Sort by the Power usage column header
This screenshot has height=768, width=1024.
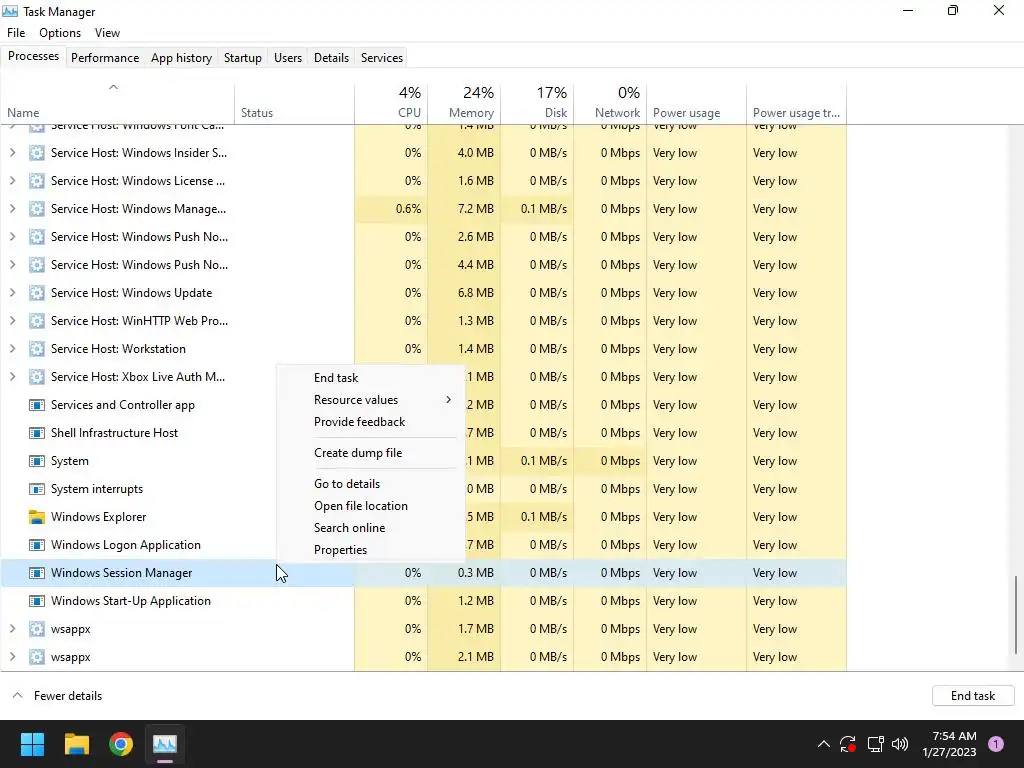(696, 103)
